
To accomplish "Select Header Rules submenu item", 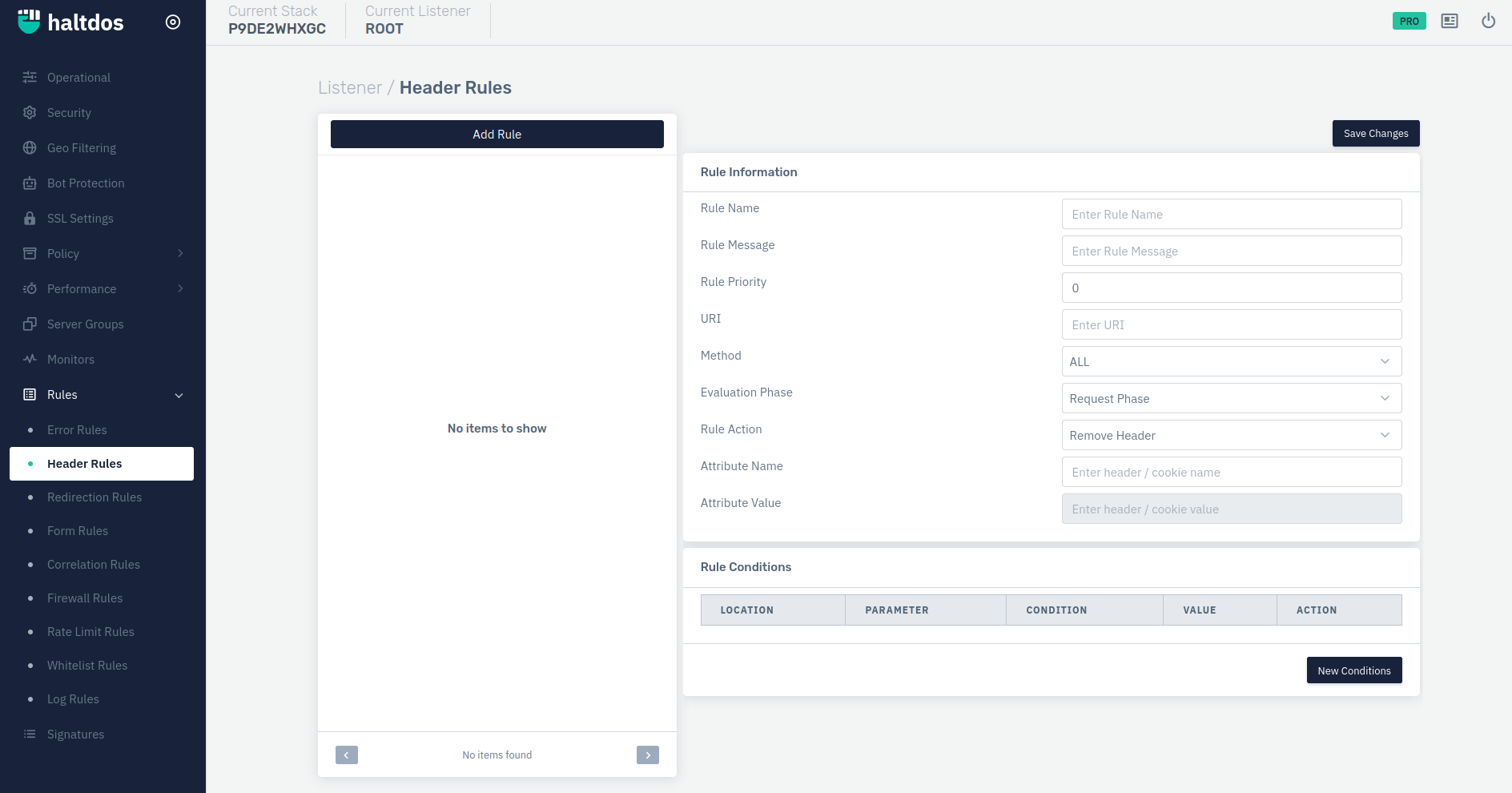I will point(103,464).
